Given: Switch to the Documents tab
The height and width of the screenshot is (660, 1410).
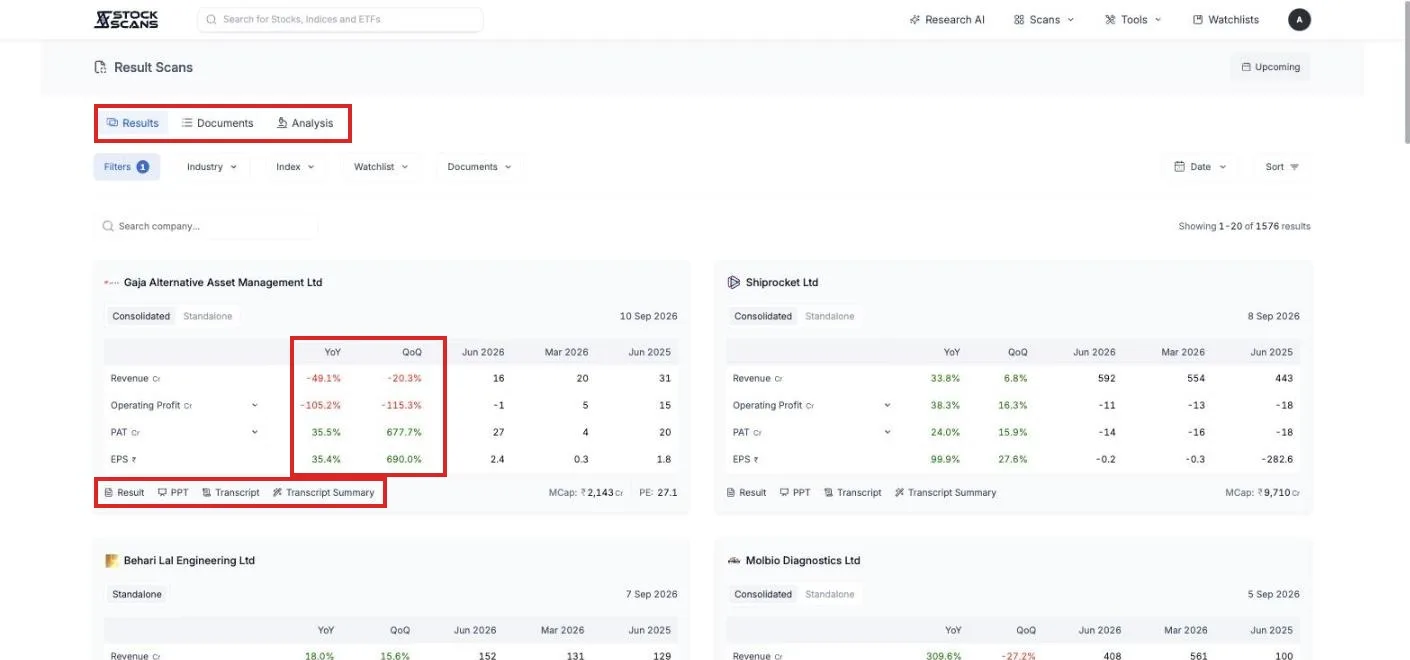Looking at the screenshot, I should (x=217, y=123).
